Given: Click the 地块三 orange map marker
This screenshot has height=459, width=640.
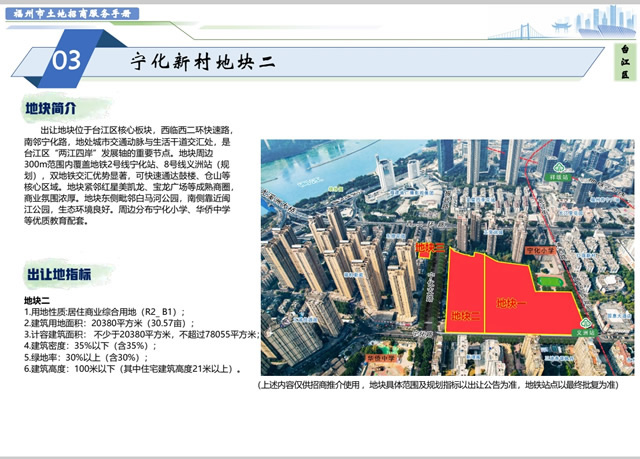Looking at the screenshot, I should (426, 246).
